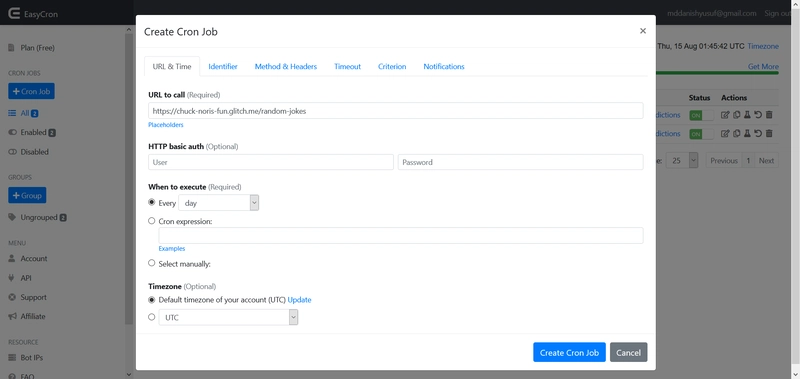The height and width of the screenshot is (379, 800).
Task: Toggle ON status of first cron job
Action: pyautogui.click(x=702, y=115)
